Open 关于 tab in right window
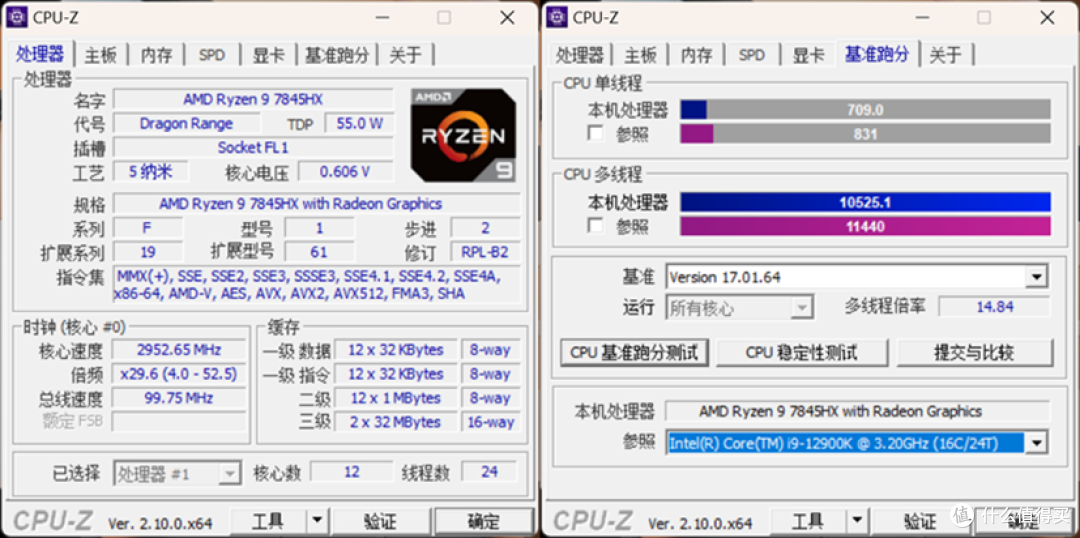The image size is (1080, 538). pos(946,55)
